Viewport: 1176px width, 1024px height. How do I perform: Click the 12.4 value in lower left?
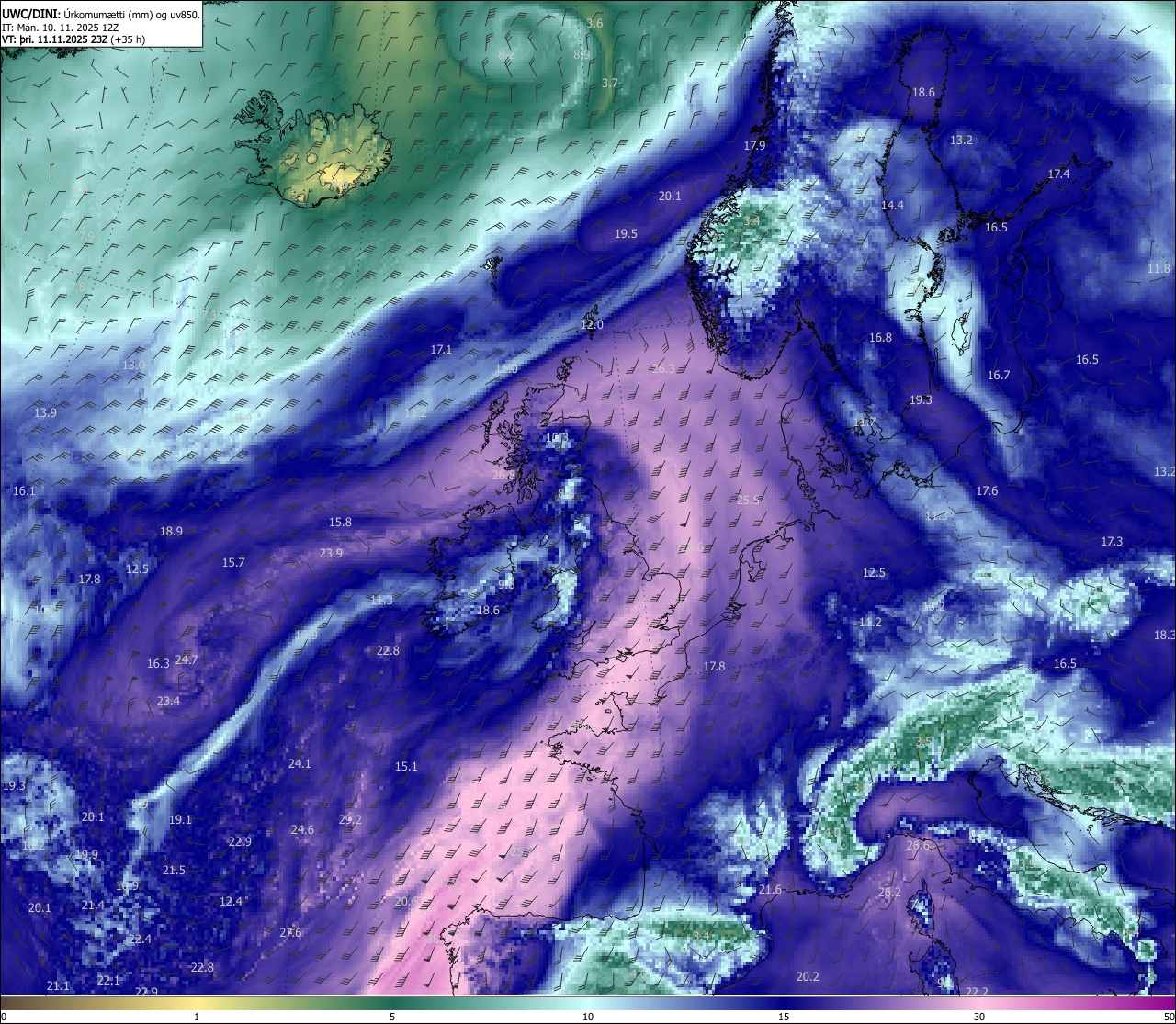click(231, 901)
